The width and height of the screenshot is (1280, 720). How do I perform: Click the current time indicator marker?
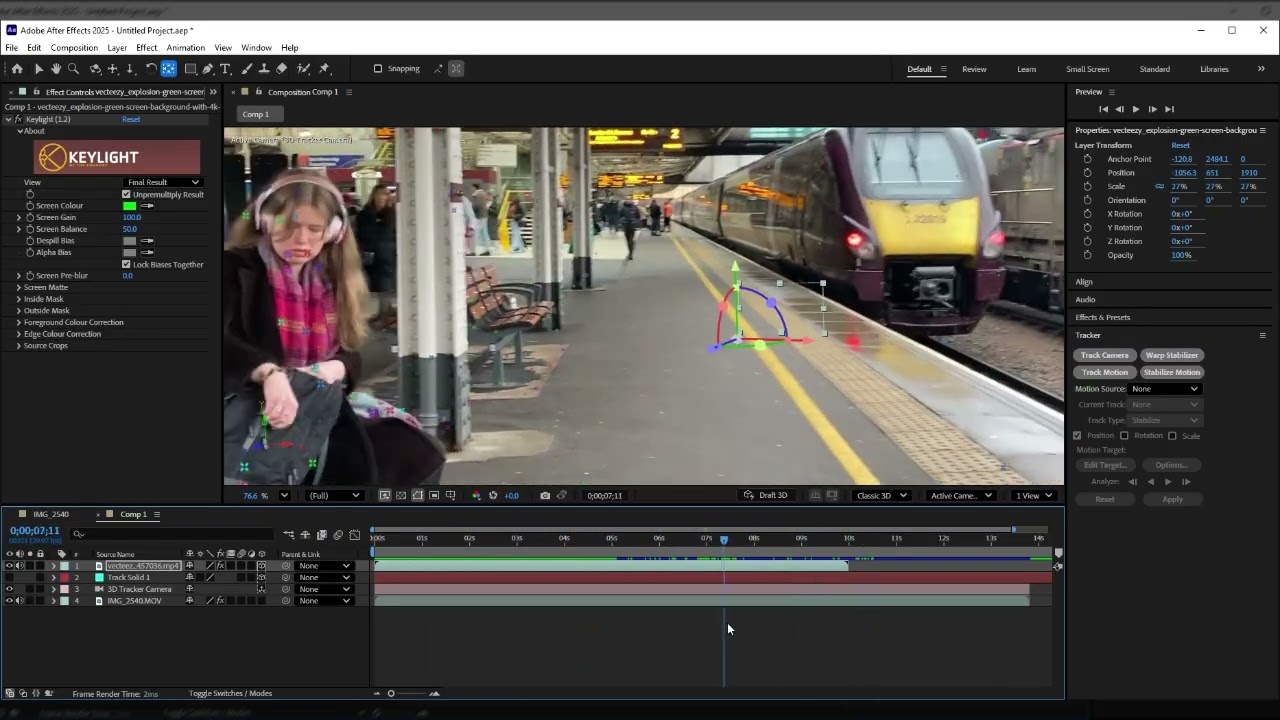pos(724,539)
